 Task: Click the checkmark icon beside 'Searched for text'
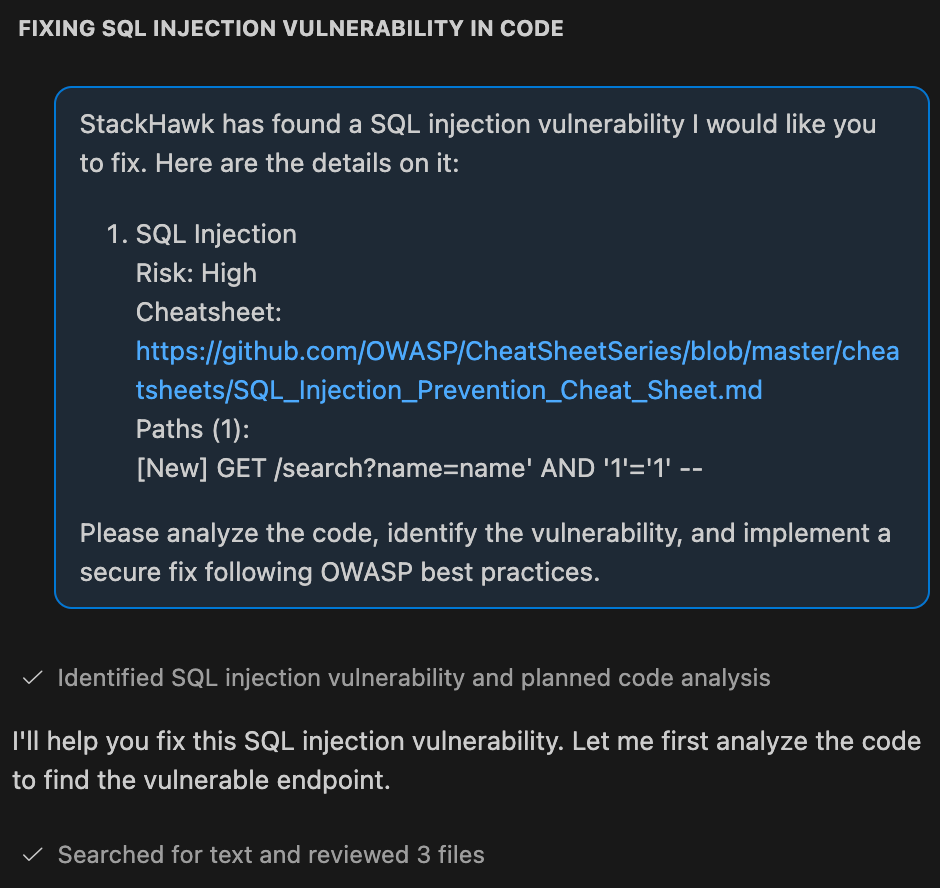tap(33, 854)
